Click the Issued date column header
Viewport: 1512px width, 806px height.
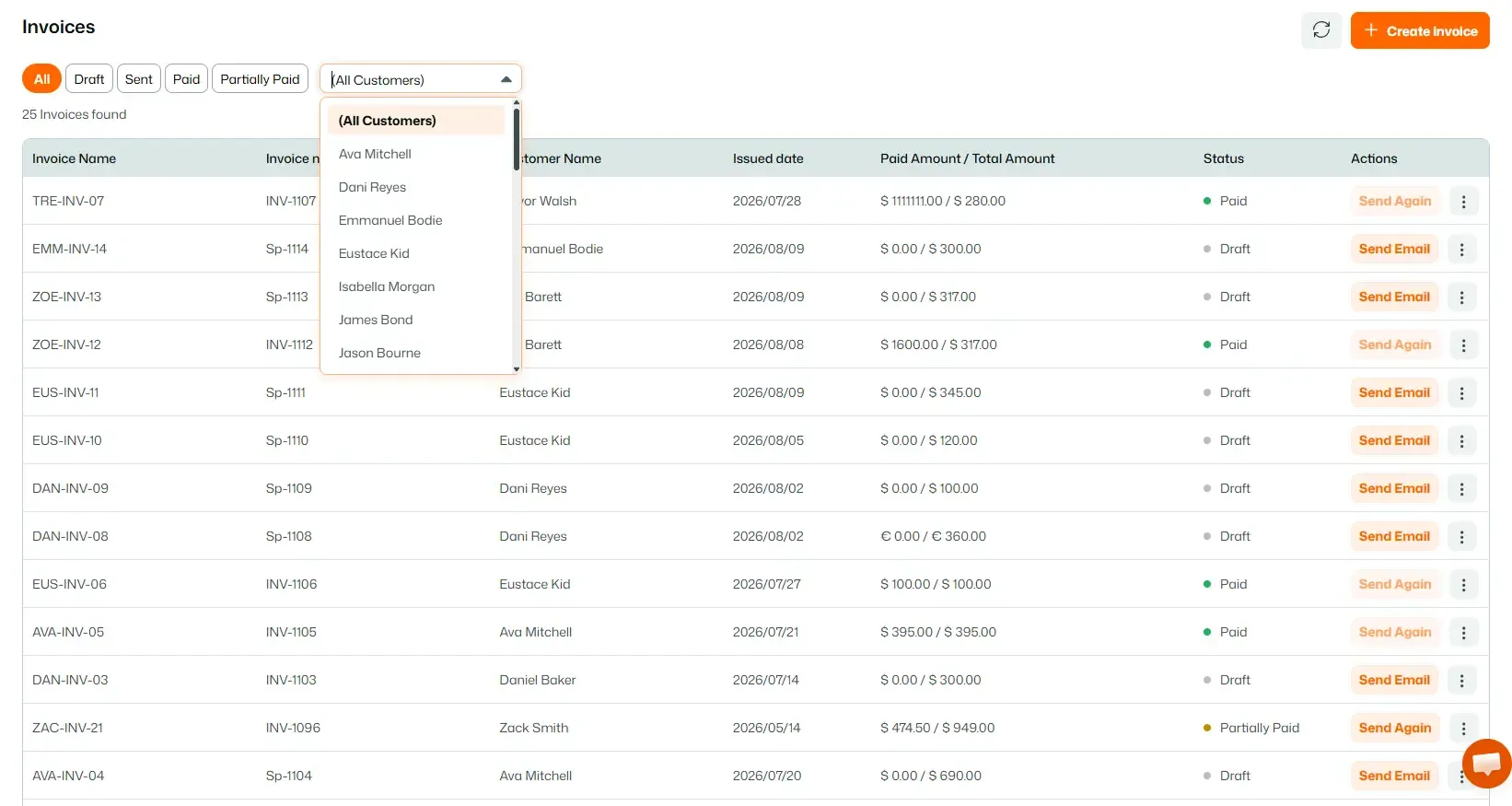click(768, 158)
